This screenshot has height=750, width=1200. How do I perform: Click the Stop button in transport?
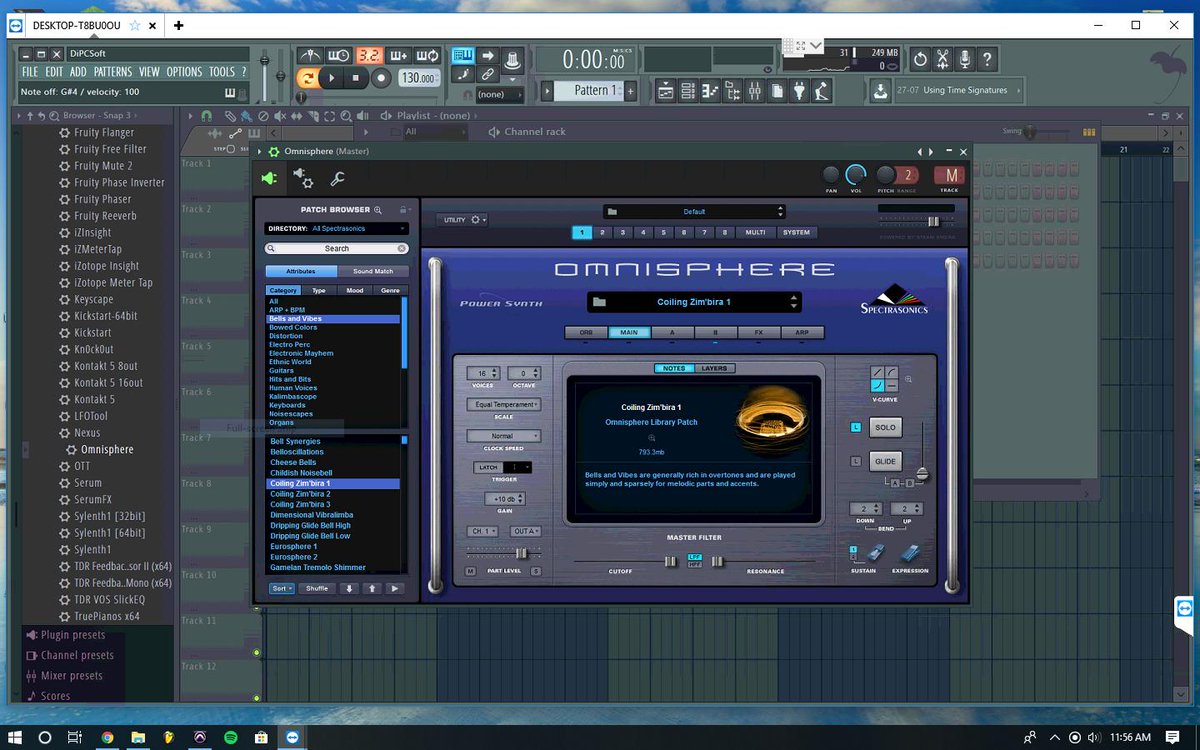[x=357, y=78]
